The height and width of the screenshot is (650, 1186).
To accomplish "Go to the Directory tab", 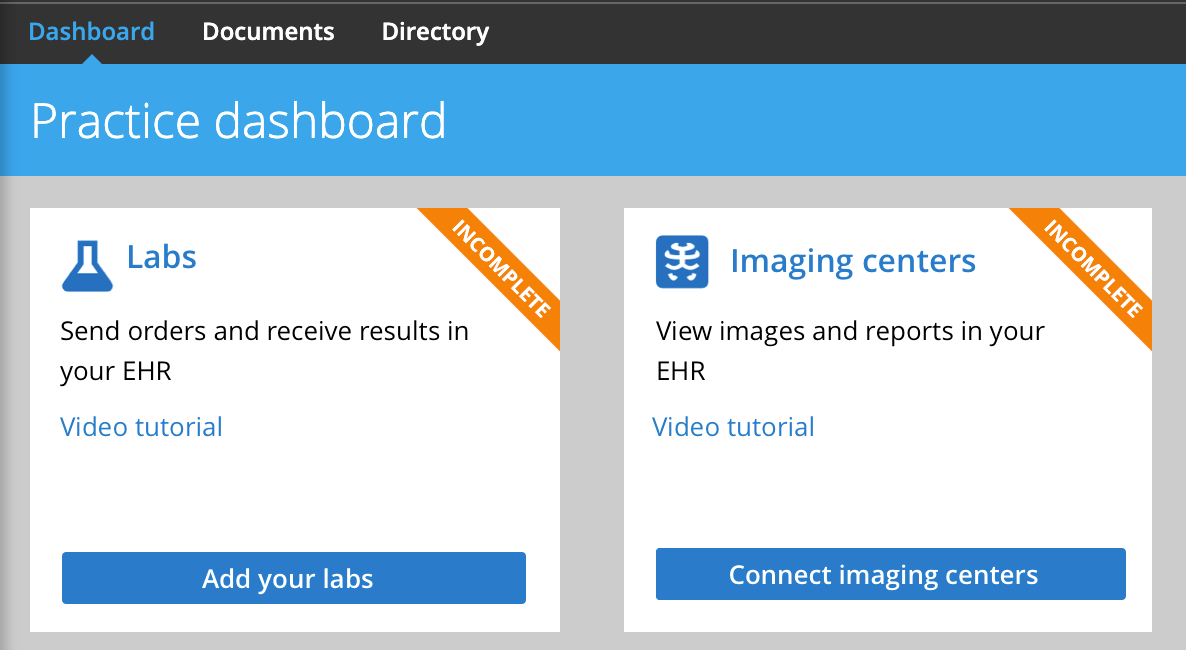I will [435, 31].
